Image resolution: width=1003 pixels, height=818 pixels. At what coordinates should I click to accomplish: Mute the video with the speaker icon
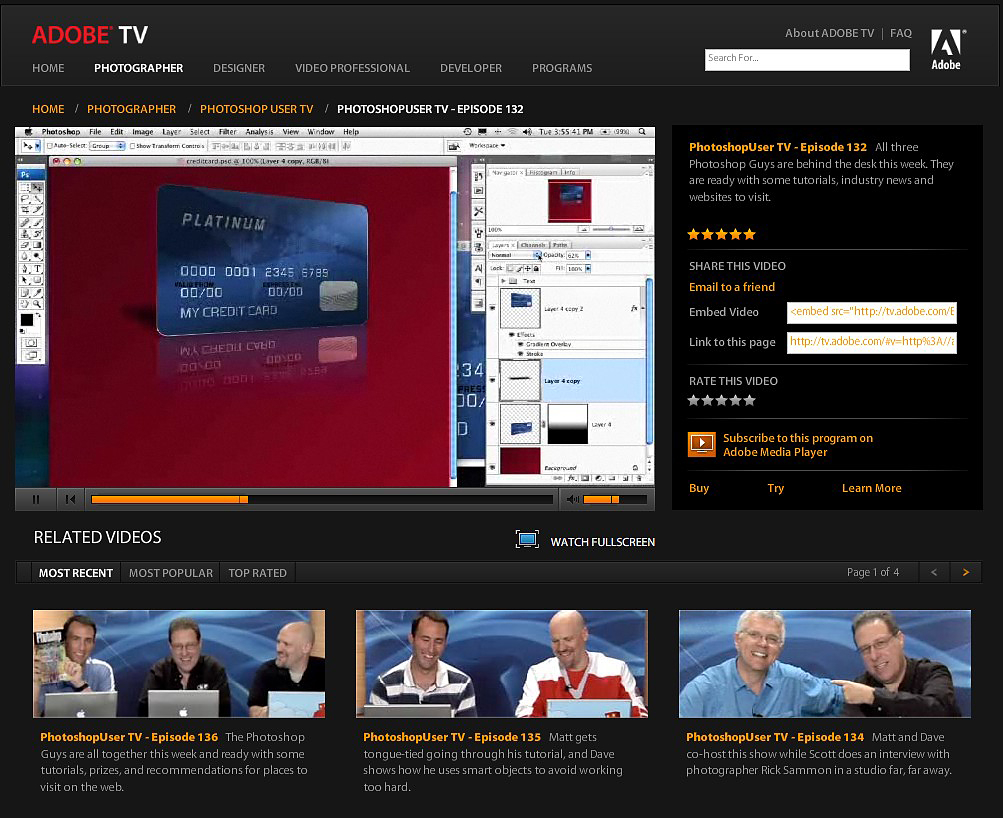point(573,499)
